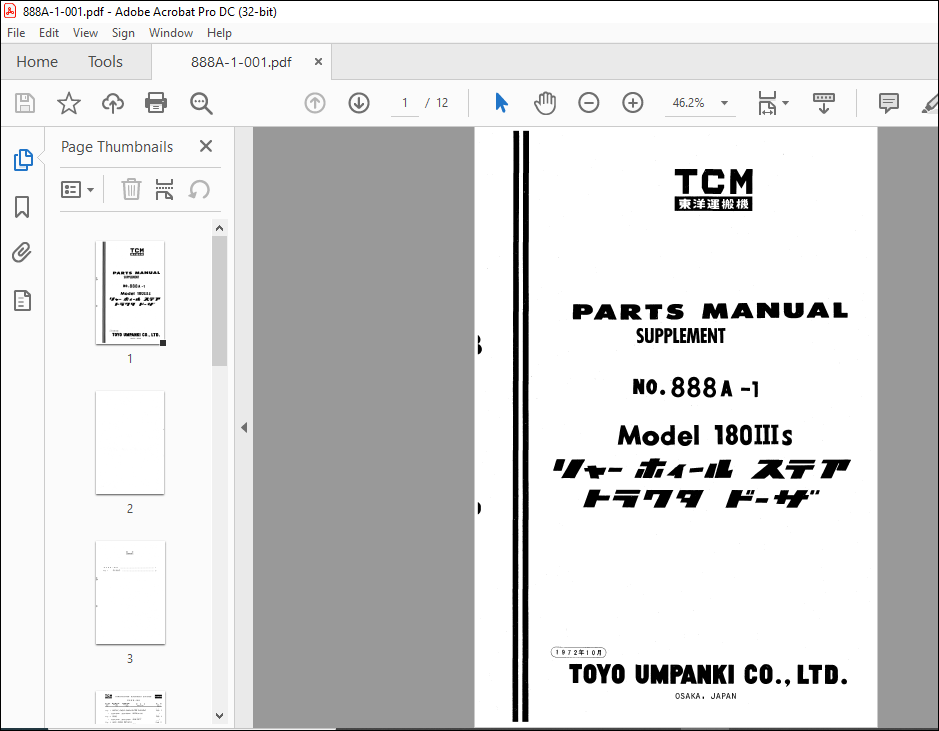Open the Help menu
This screenshot has width=939, height=731.
point(219,33)
